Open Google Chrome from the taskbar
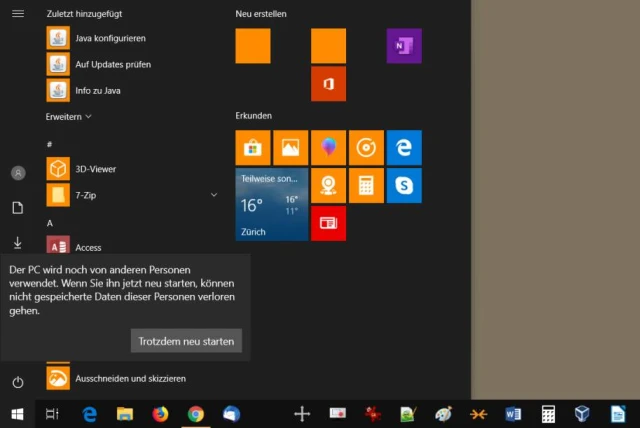640x428 pixels. tap(196, 413)
